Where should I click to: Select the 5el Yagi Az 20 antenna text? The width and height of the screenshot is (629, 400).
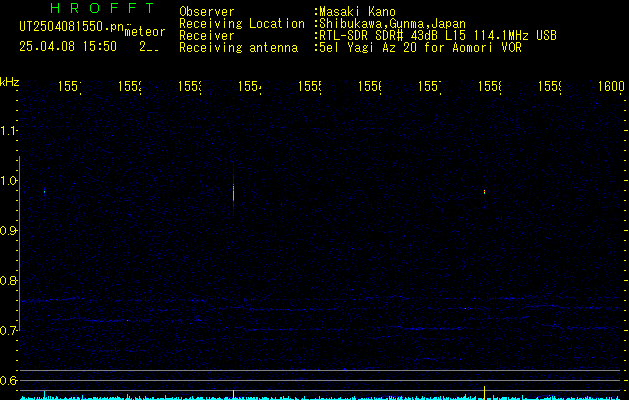(x=420, y=48)
